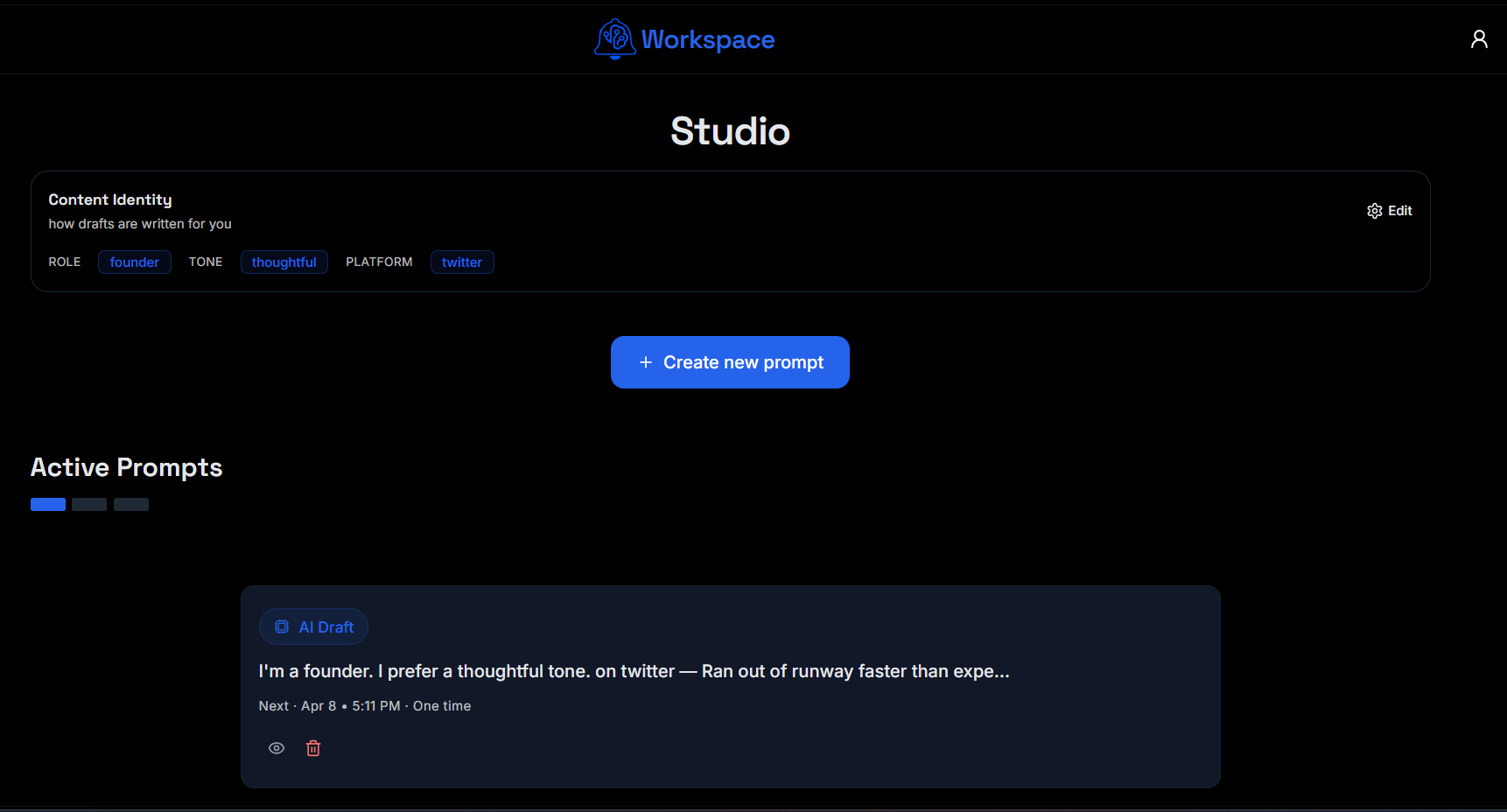Open the Workspace home link text
Image resolution: width=1507 pixels, height=812 pixels.
[x=708, y=39]
